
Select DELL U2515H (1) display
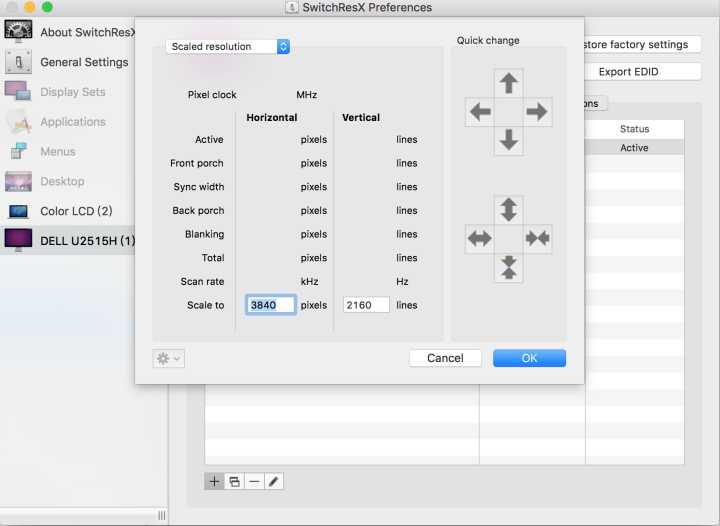[x=69, y=241]
